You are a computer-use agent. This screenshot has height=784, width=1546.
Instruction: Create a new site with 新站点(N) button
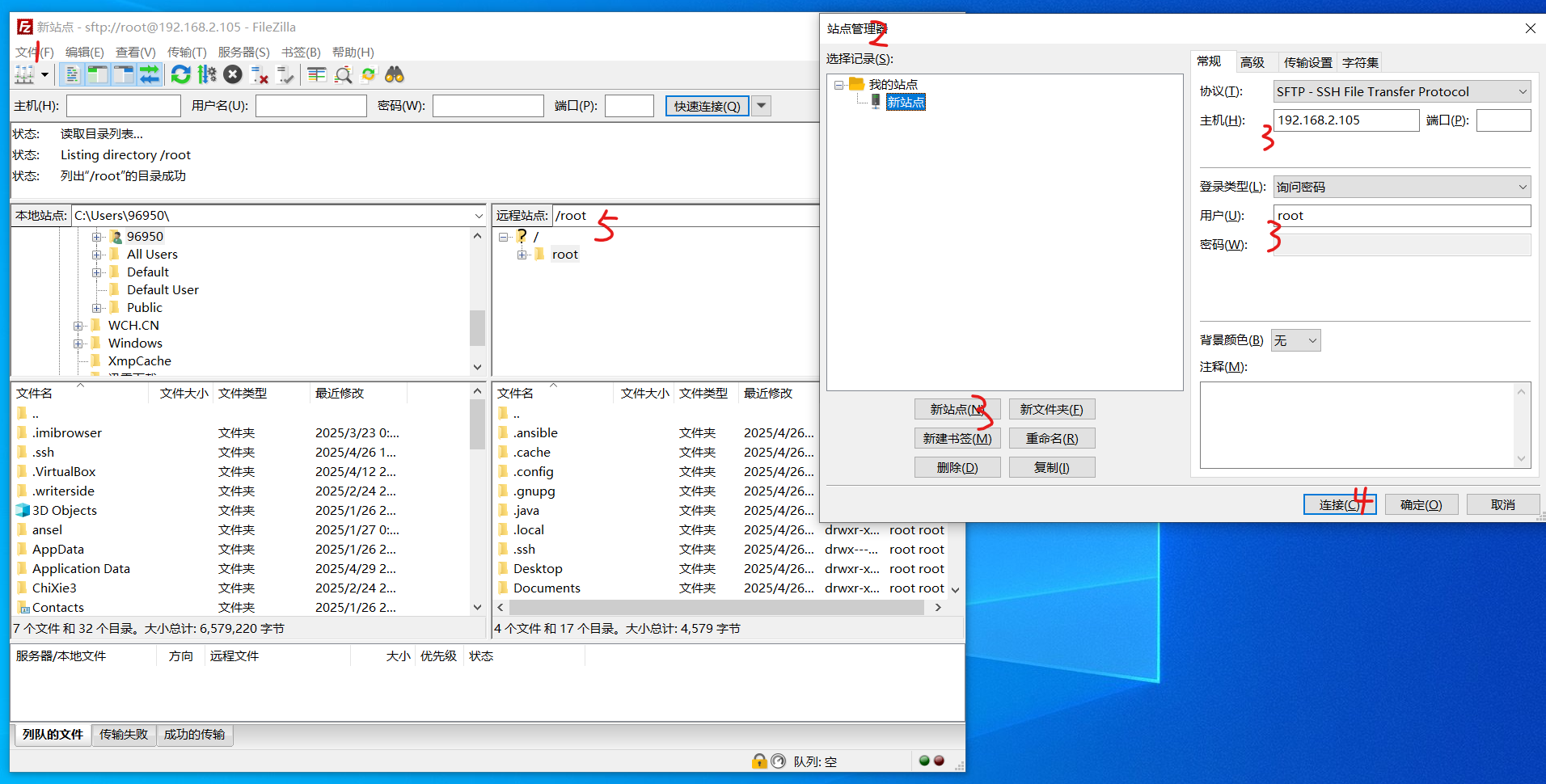click(x=957, y=409)
